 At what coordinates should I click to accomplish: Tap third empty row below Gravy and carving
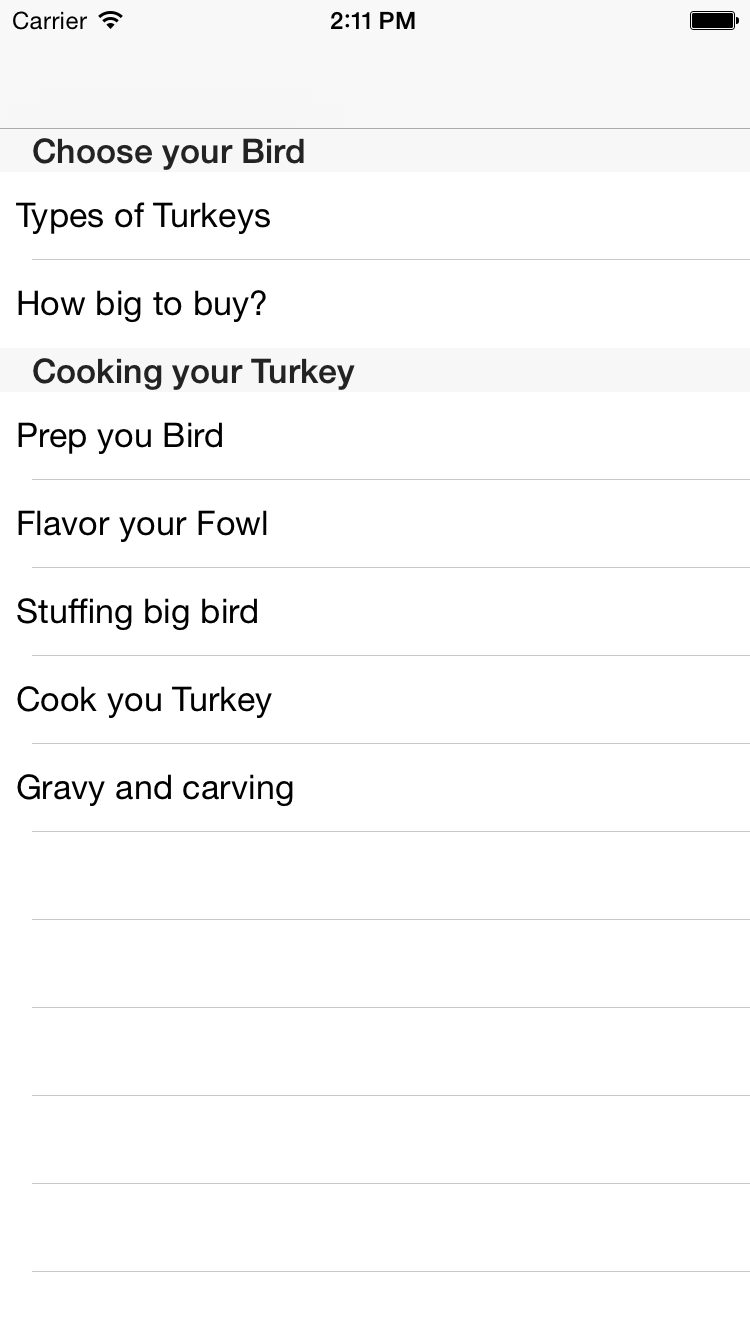click(375, 1052)
